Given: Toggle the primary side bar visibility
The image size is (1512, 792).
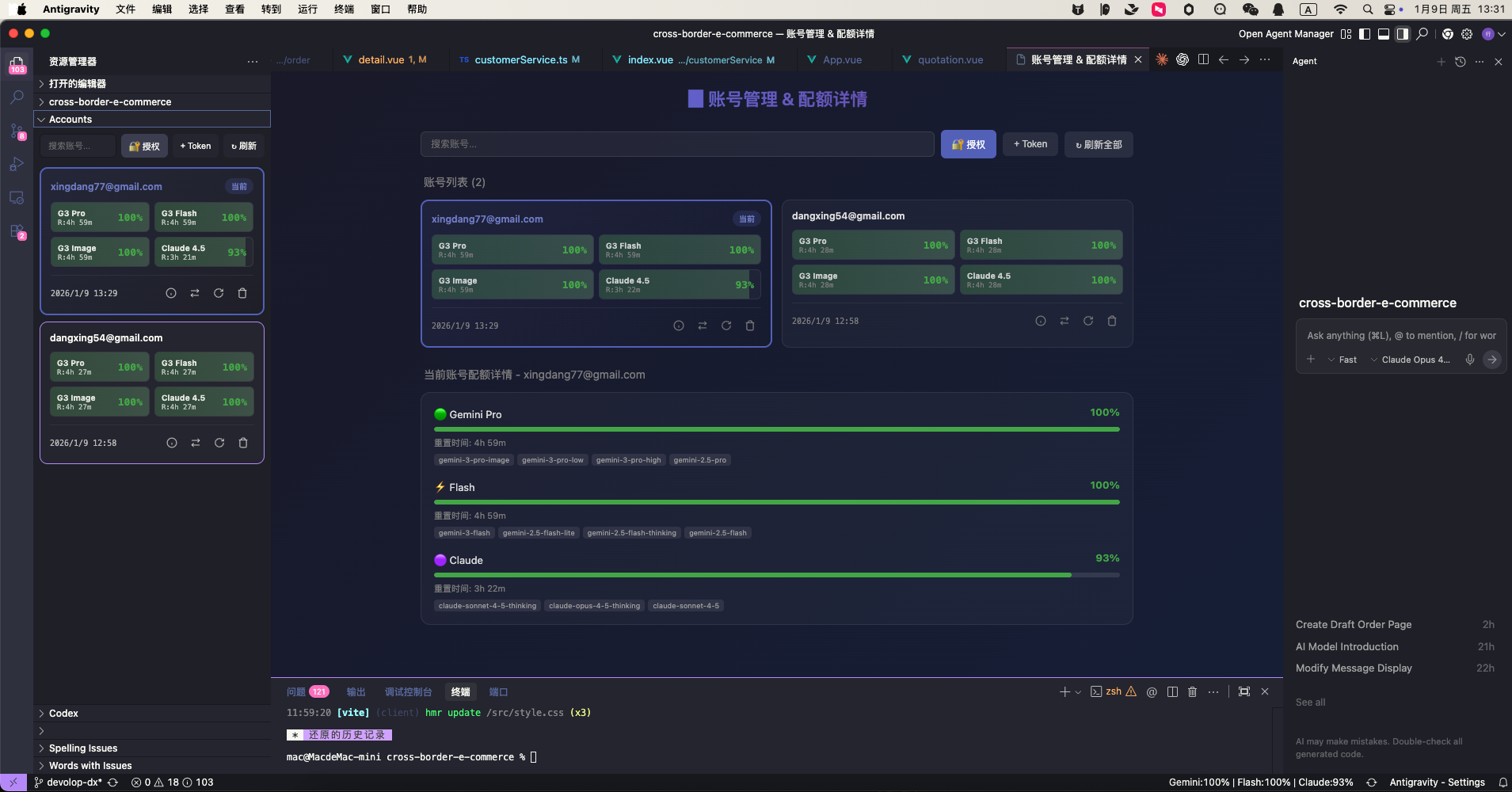Looking at the screenshot, I should 1364,33.
